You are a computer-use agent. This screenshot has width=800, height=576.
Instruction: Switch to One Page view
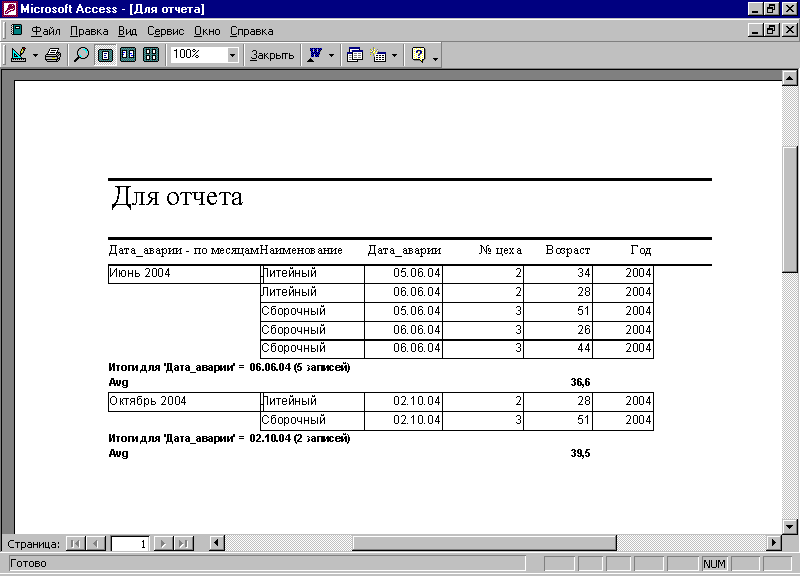[x=105, y=55]
